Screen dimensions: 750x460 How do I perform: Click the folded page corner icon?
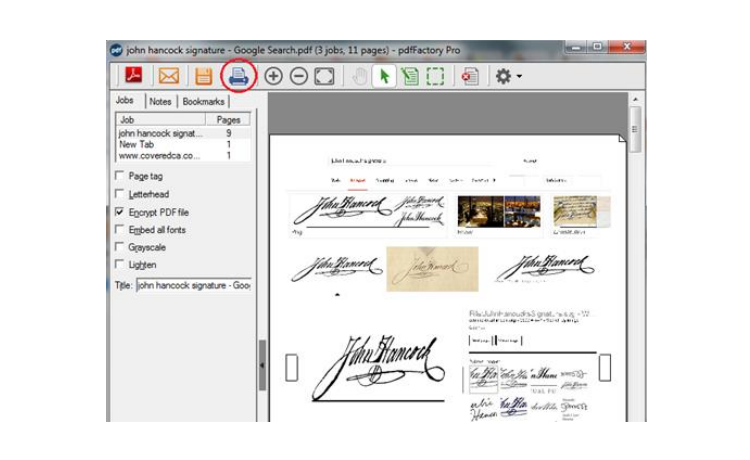(621, 138)
